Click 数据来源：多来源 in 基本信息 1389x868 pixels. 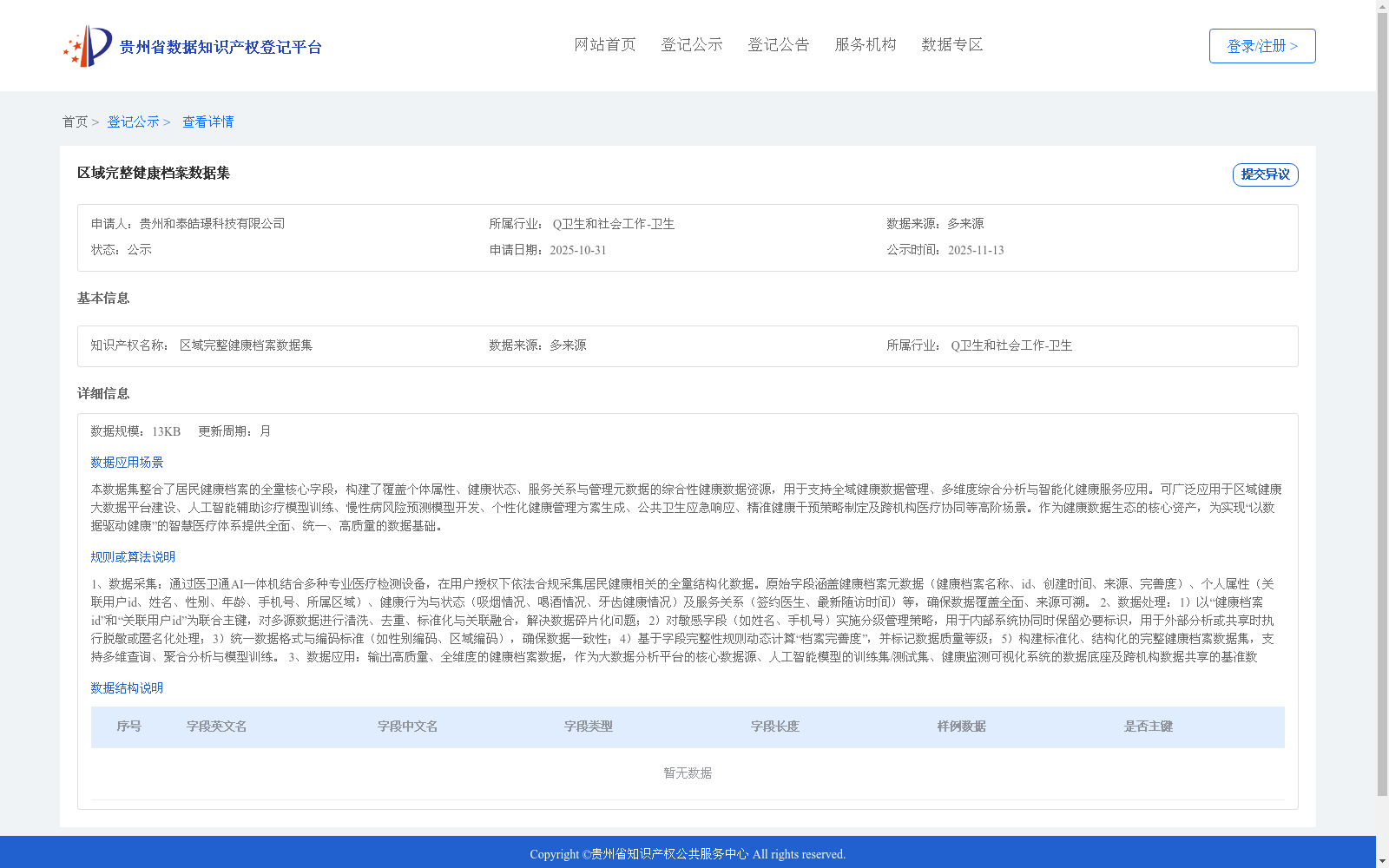click(x=537, y=345)
